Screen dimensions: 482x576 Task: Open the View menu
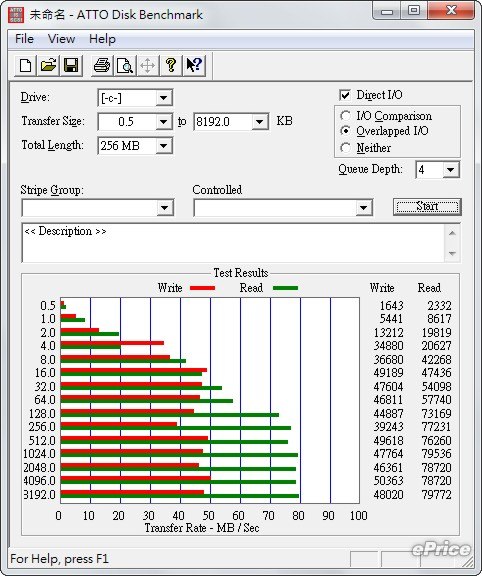[x=61, y=39]
